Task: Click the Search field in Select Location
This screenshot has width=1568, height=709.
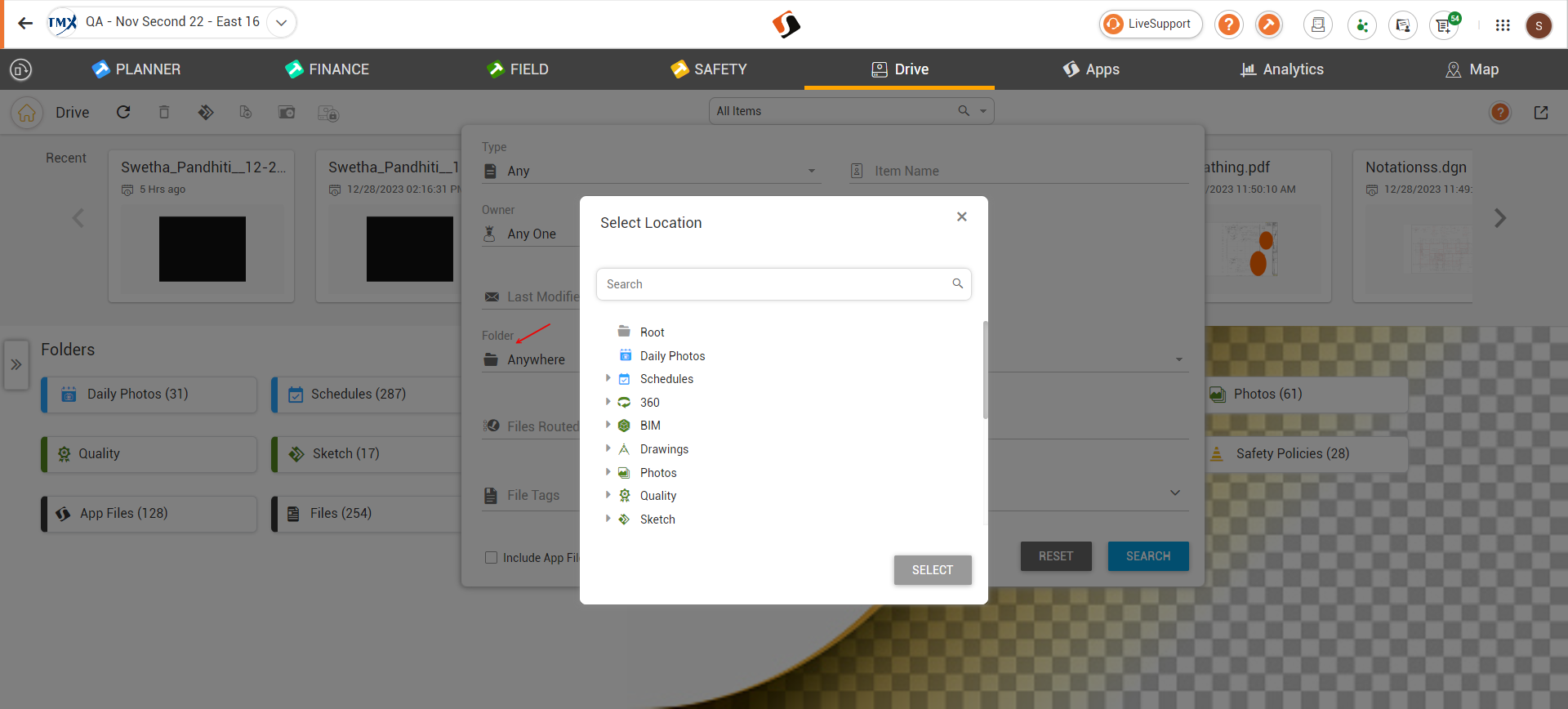Action: (784, 284)
